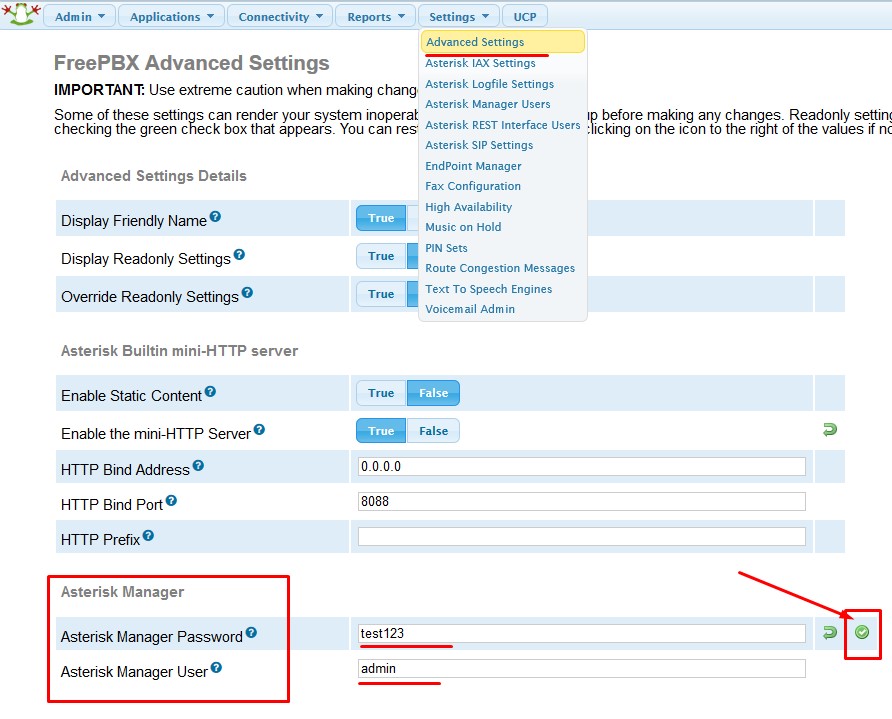Expand the Applications dropdown menu

(x=171, y=17)
